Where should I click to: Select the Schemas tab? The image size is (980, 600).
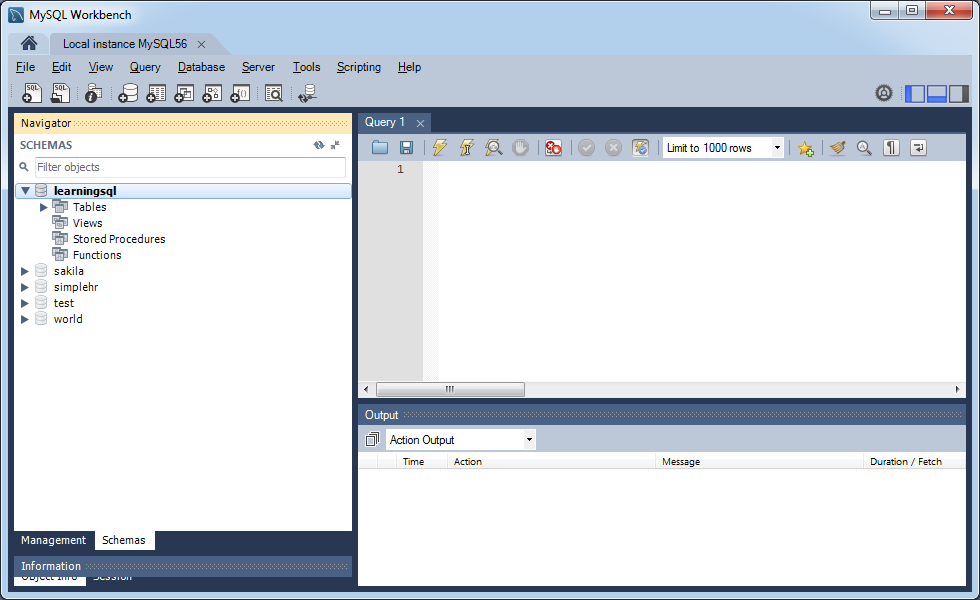pyautogui.click(x=124, y=540)
